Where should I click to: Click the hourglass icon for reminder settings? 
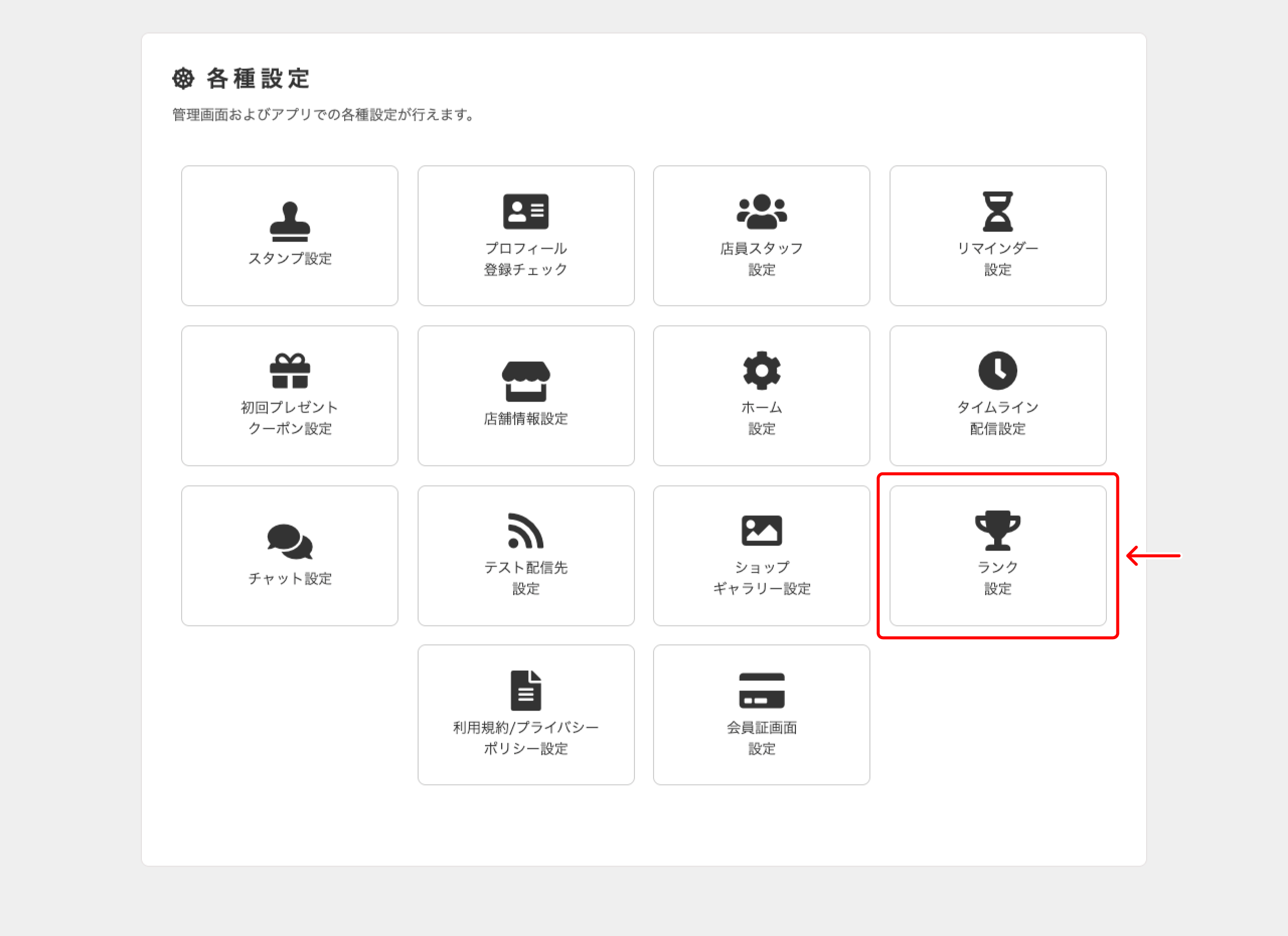click(x=998, y=211)
